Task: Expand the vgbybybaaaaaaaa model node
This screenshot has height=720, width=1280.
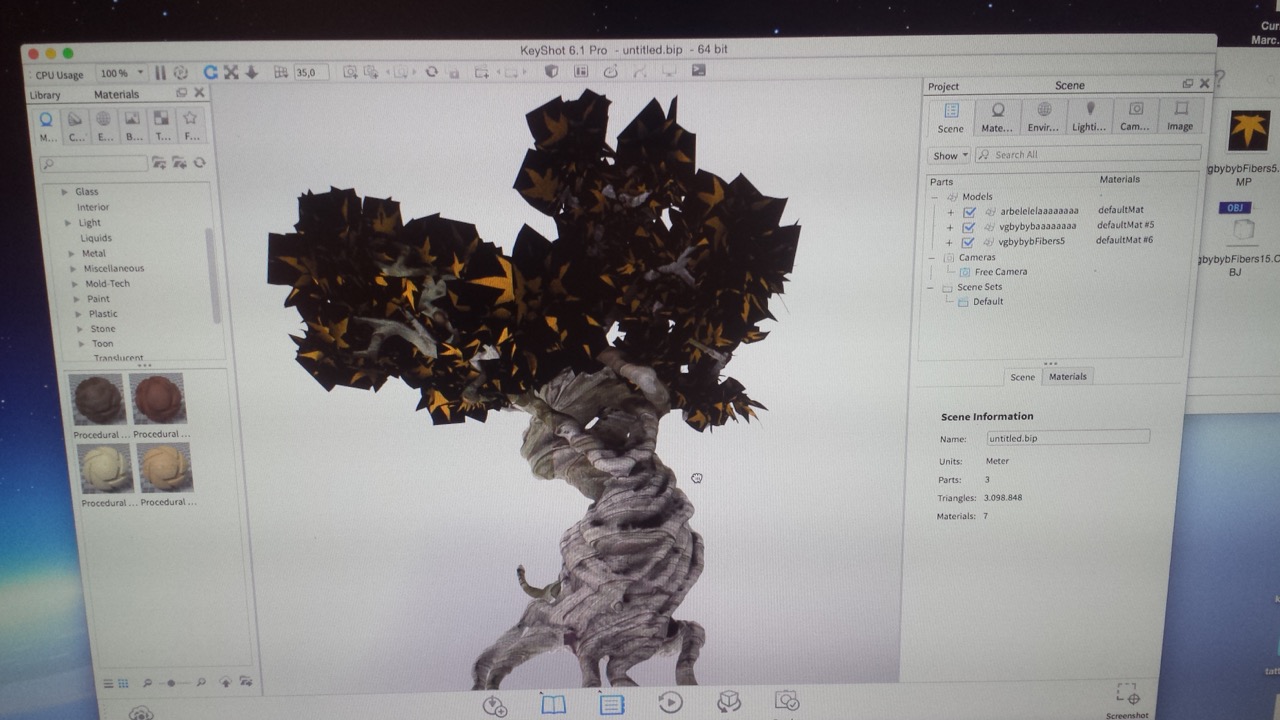Action: [950, 227]
